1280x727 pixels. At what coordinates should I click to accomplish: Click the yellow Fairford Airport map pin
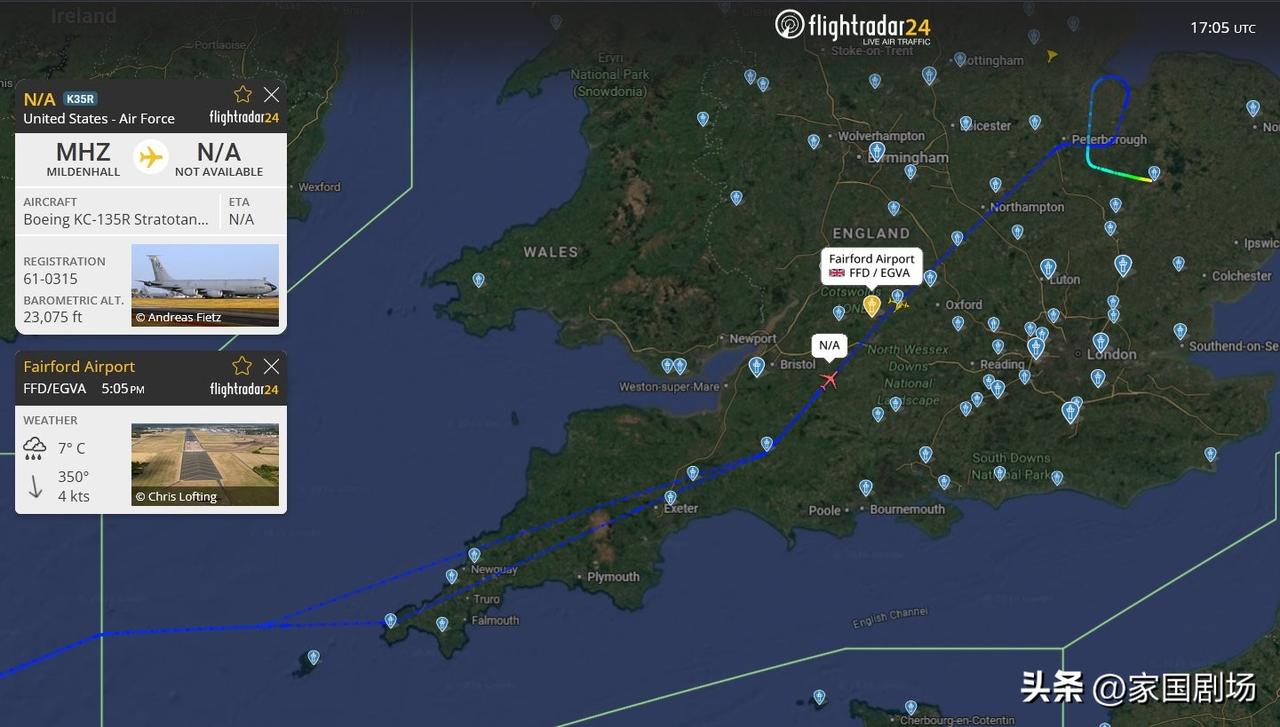pyautogui.click(x=872, y=306)
